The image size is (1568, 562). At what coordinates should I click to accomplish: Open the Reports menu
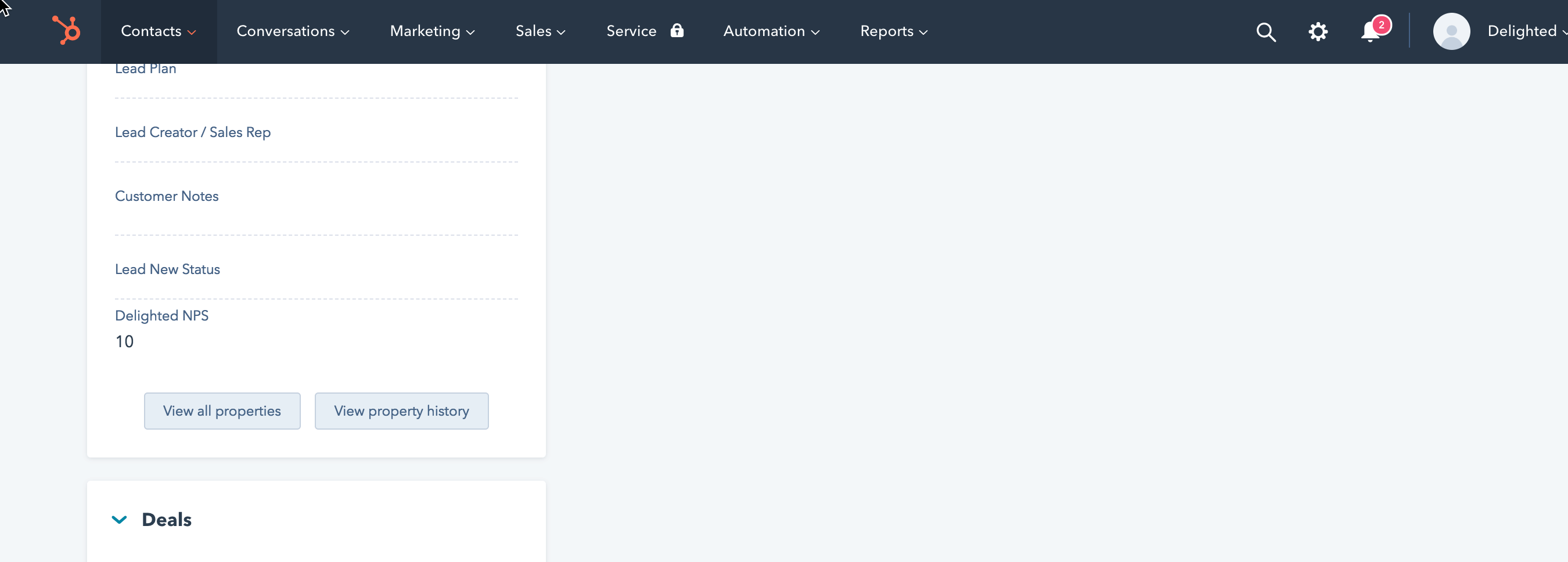click(894, 31)
